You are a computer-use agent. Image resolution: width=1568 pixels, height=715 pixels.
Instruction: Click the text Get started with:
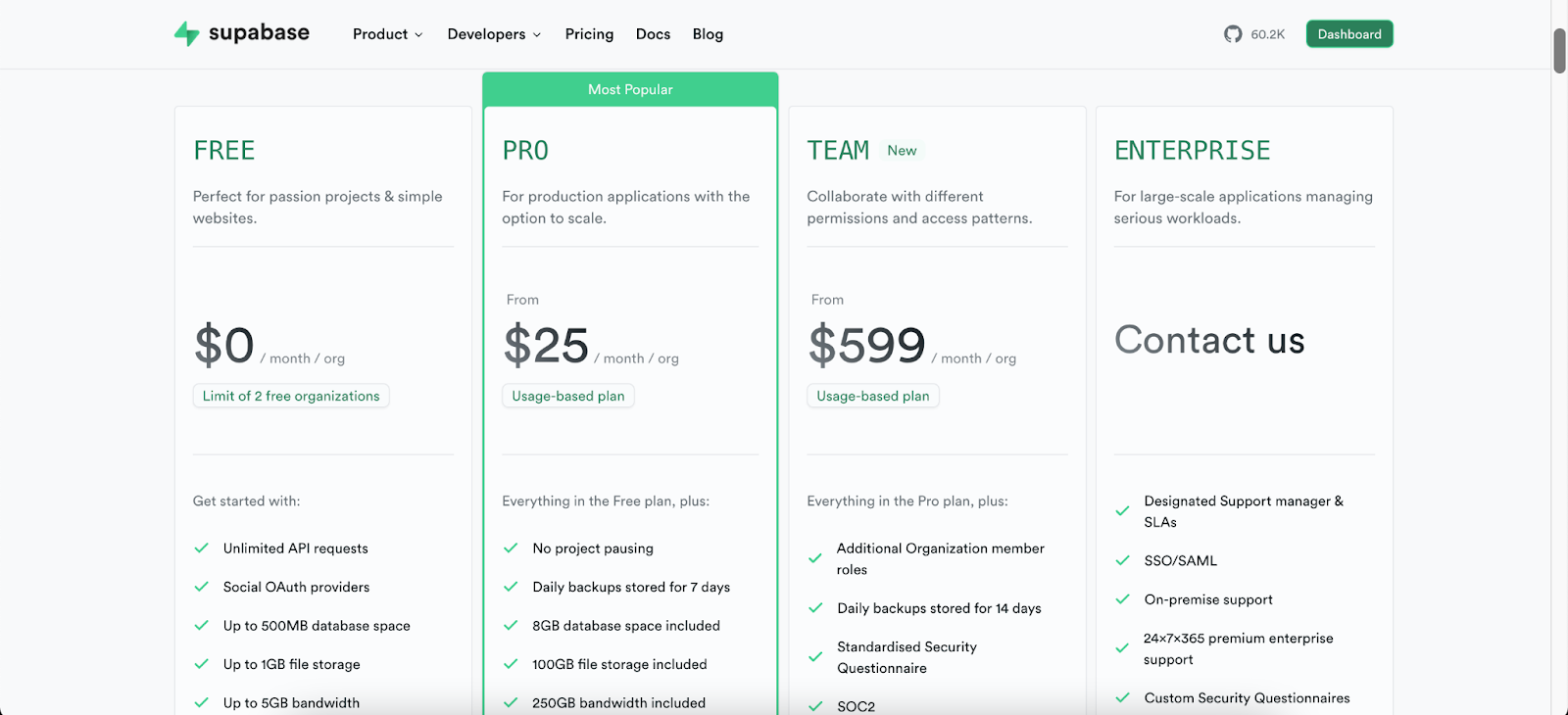247,501
